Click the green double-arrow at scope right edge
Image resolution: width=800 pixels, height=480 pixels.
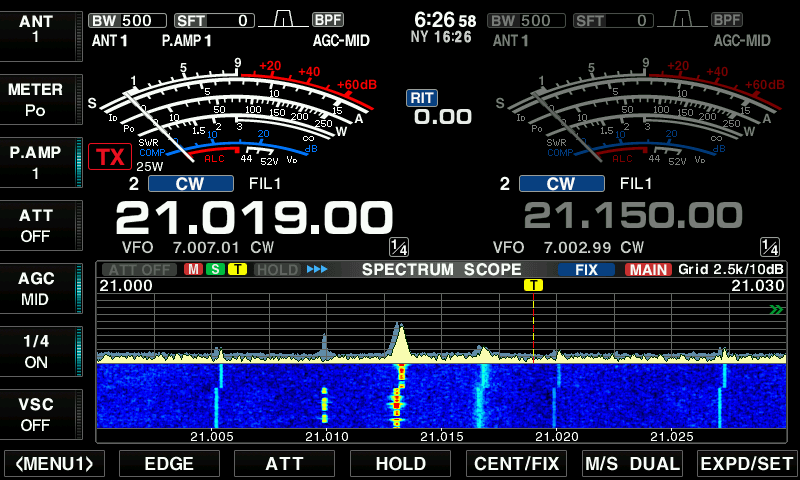[x=777, y=311]
